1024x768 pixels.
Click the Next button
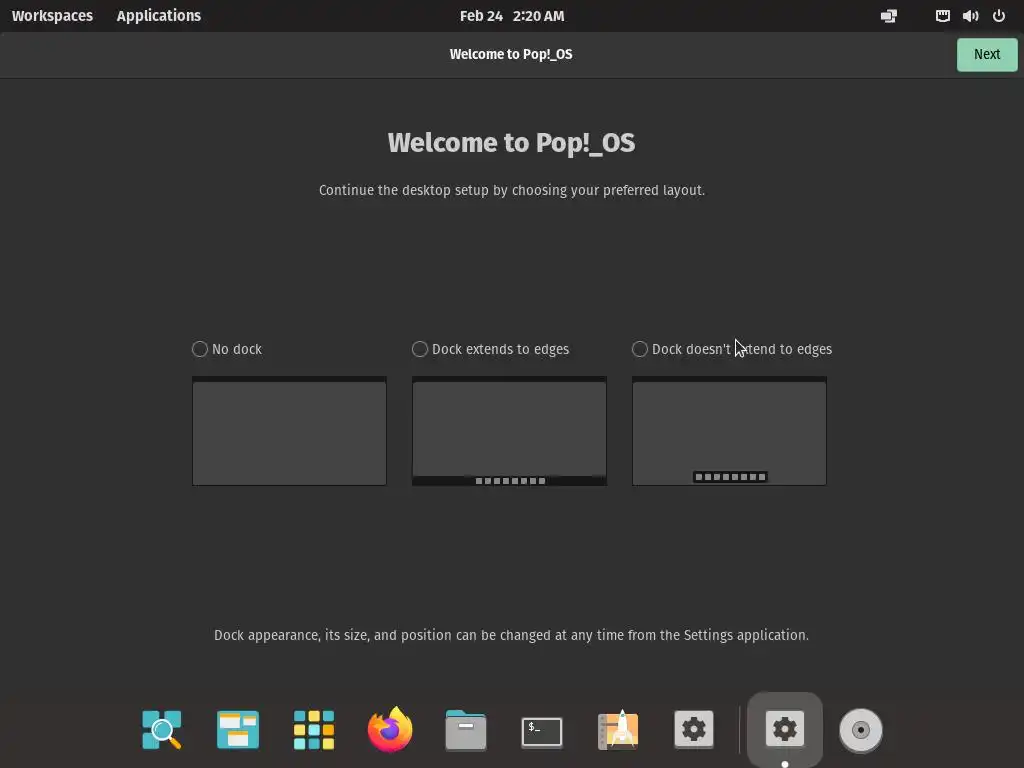click(987, 54)
